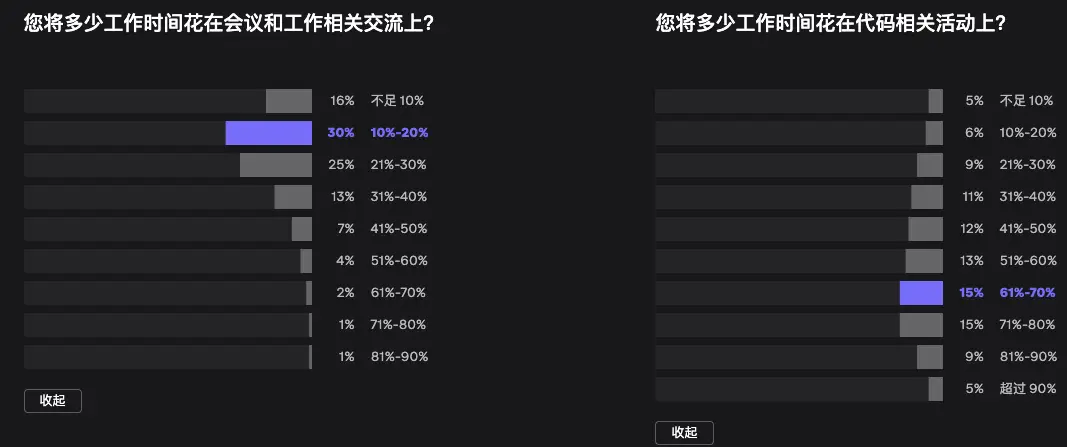
Task: Click the 13% bar for 31%-40% meetings
Action: click(293, 197)
